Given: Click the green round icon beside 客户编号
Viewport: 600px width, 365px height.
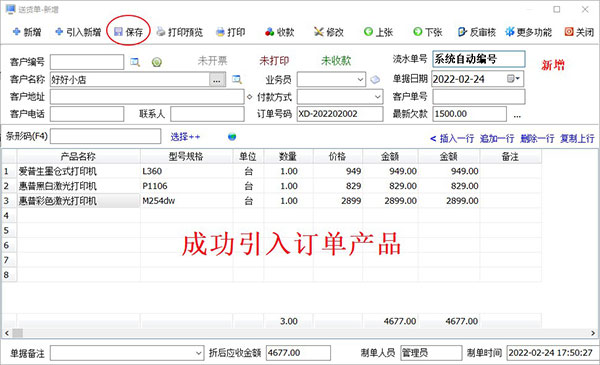Looking at the screenshot, I should coord(157,62).
